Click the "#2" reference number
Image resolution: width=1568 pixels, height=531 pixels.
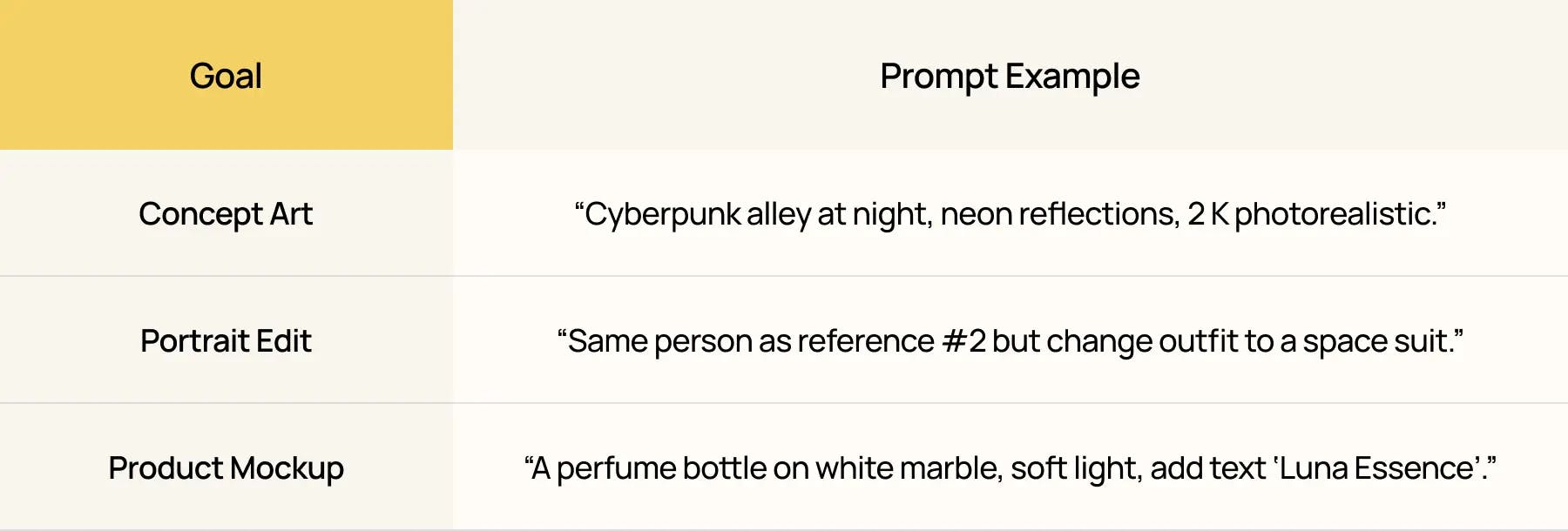pyautogui.click(x=964, y=341)
